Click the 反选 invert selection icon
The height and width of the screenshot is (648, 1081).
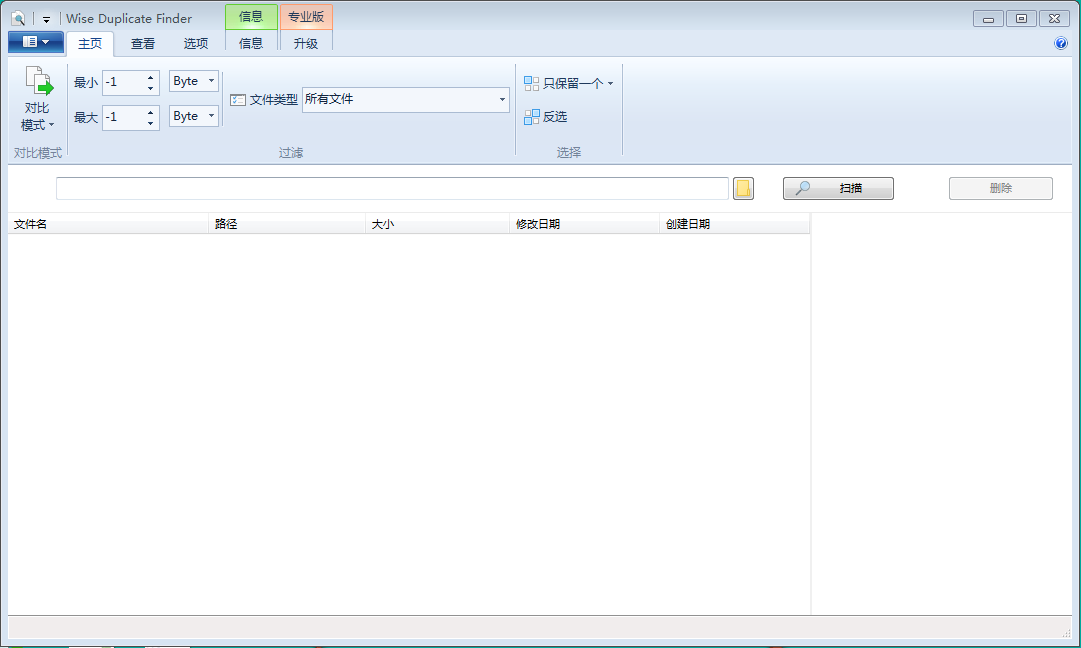pos(532,117)
